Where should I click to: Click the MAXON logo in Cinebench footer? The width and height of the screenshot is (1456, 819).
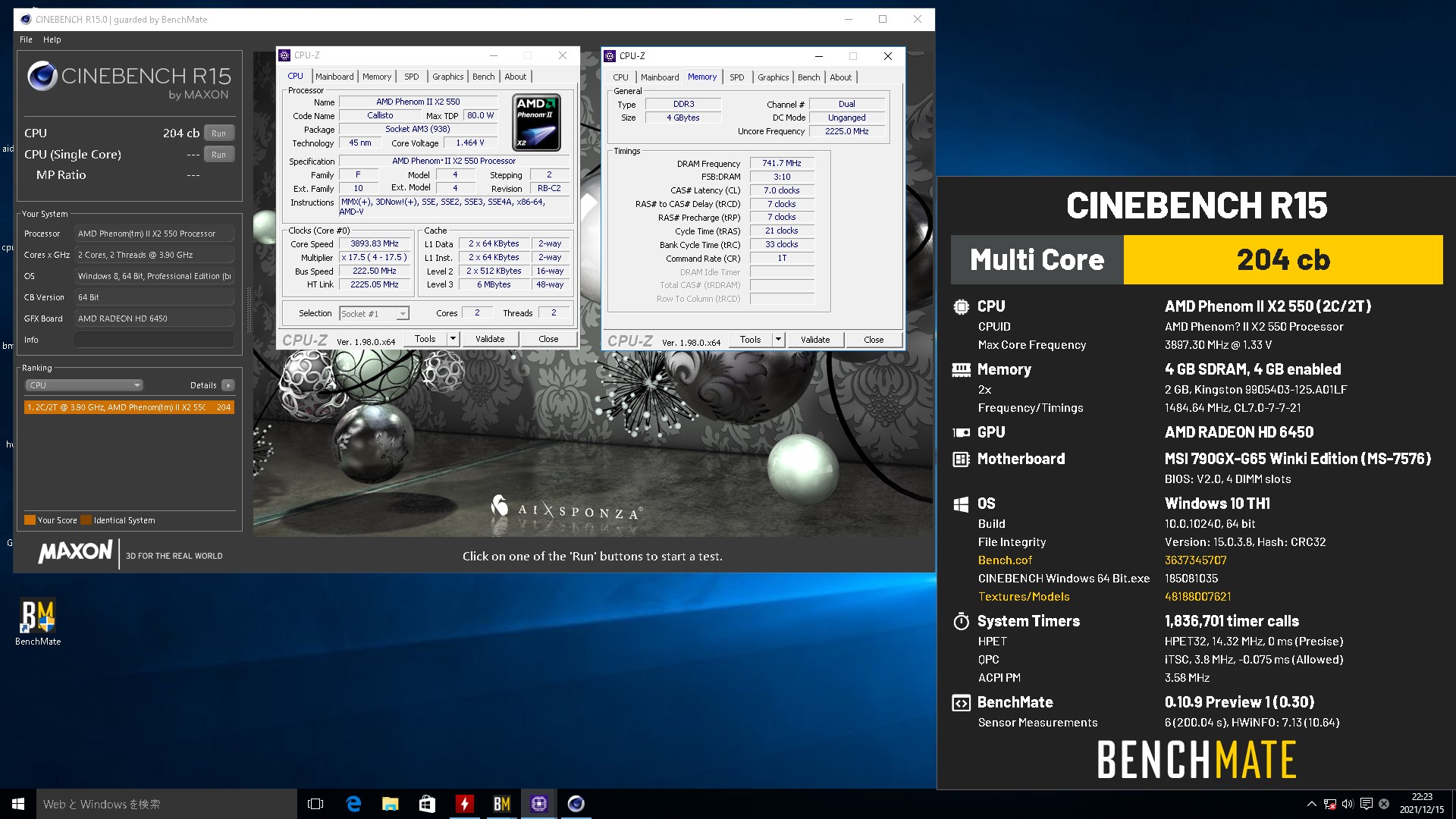[x=76, y=551]
